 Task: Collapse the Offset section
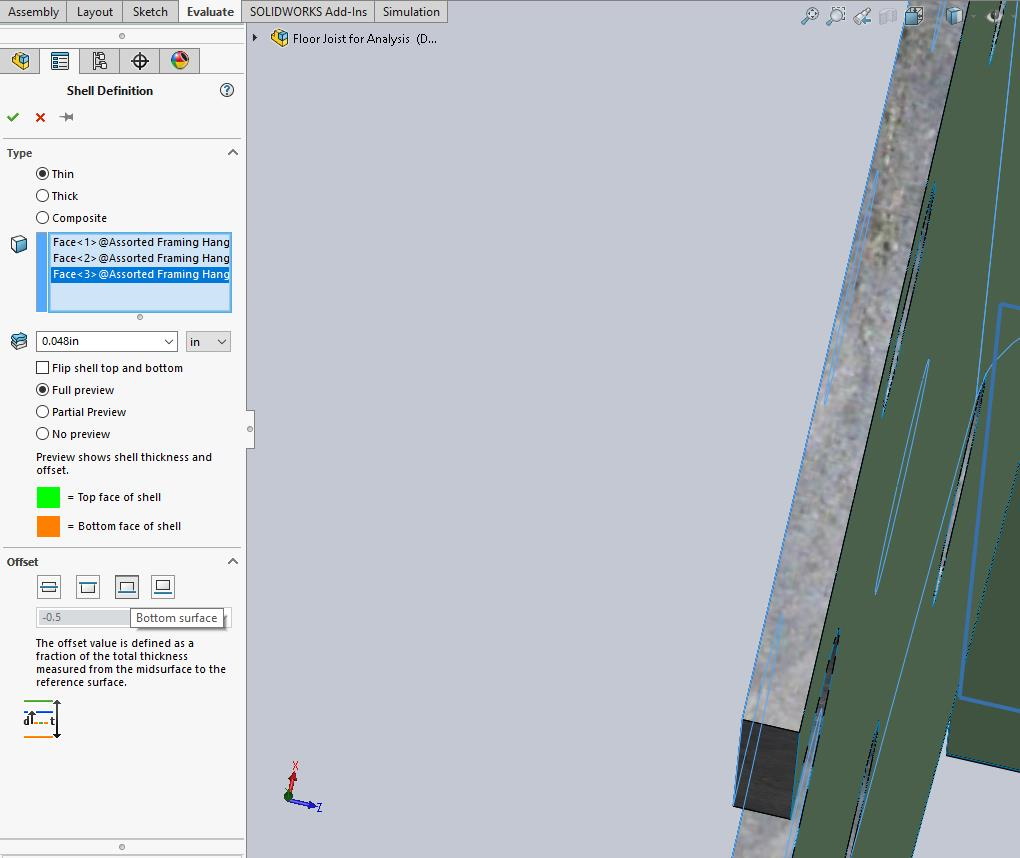(233, 561)
